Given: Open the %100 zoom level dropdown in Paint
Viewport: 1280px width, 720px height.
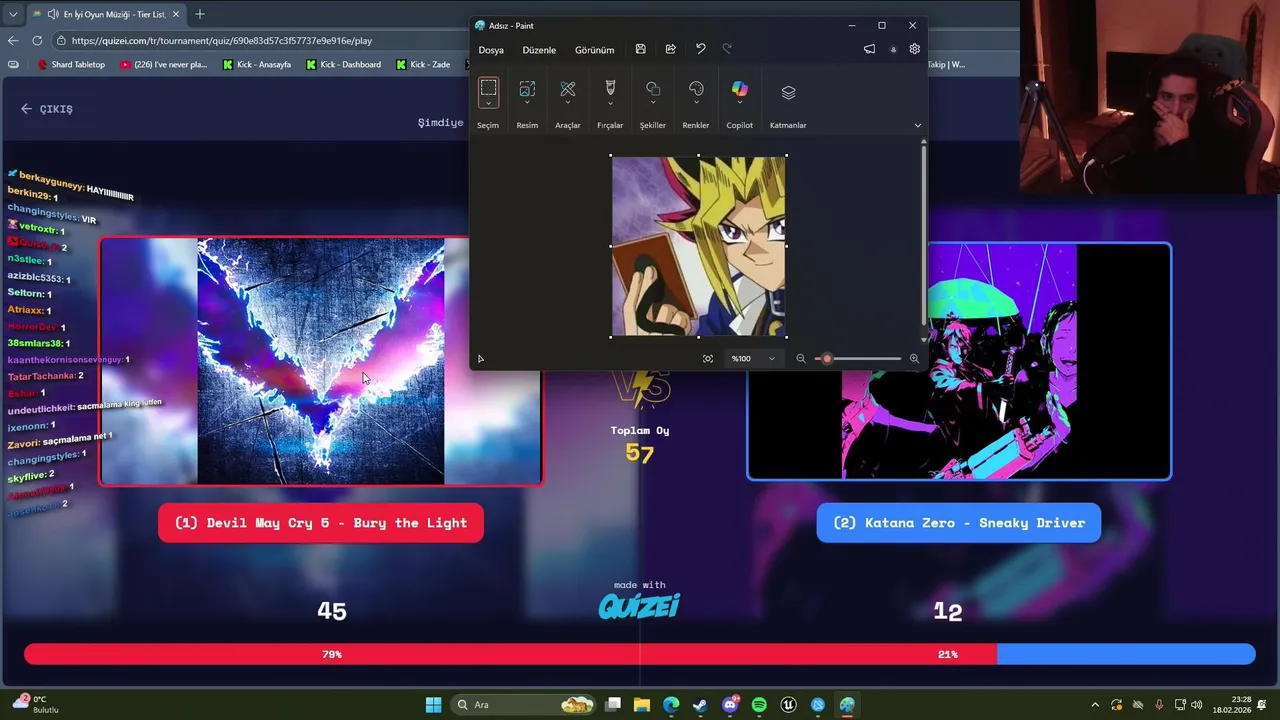Looking at the screenshot, I should [753, 358].
